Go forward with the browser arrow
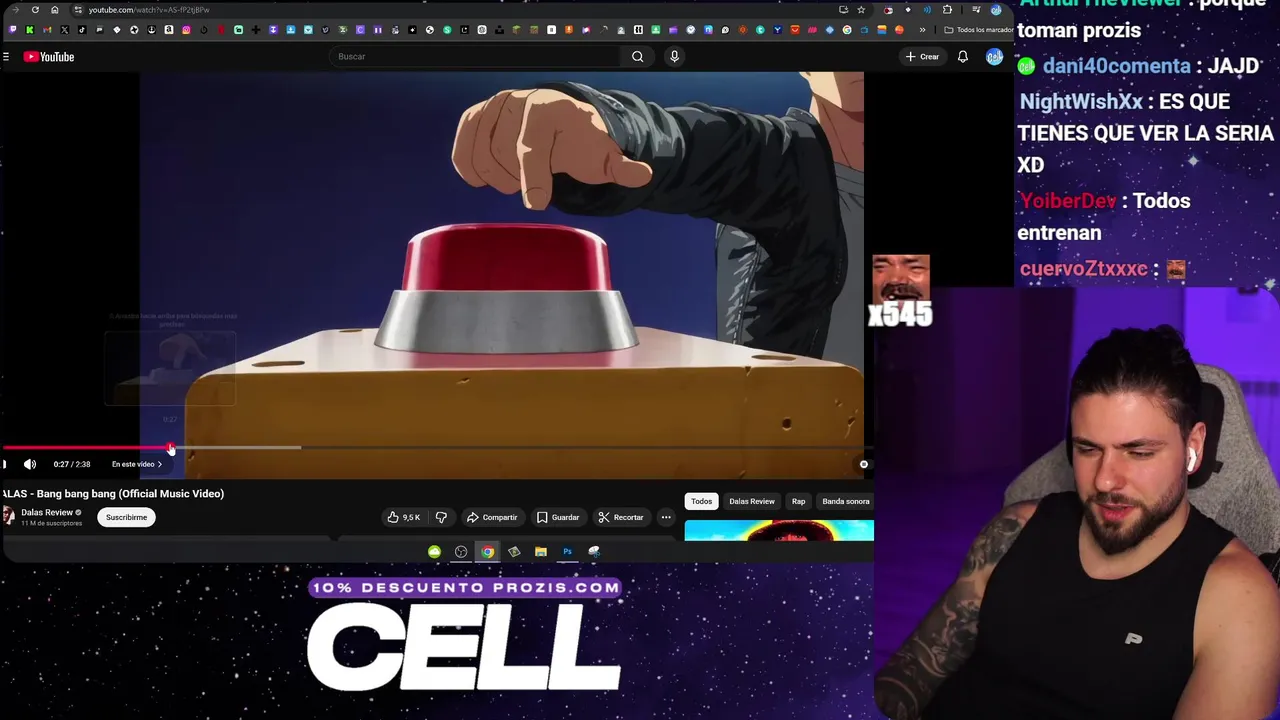The height and width of the screenshot is (720, 1280). click(15, 10)
